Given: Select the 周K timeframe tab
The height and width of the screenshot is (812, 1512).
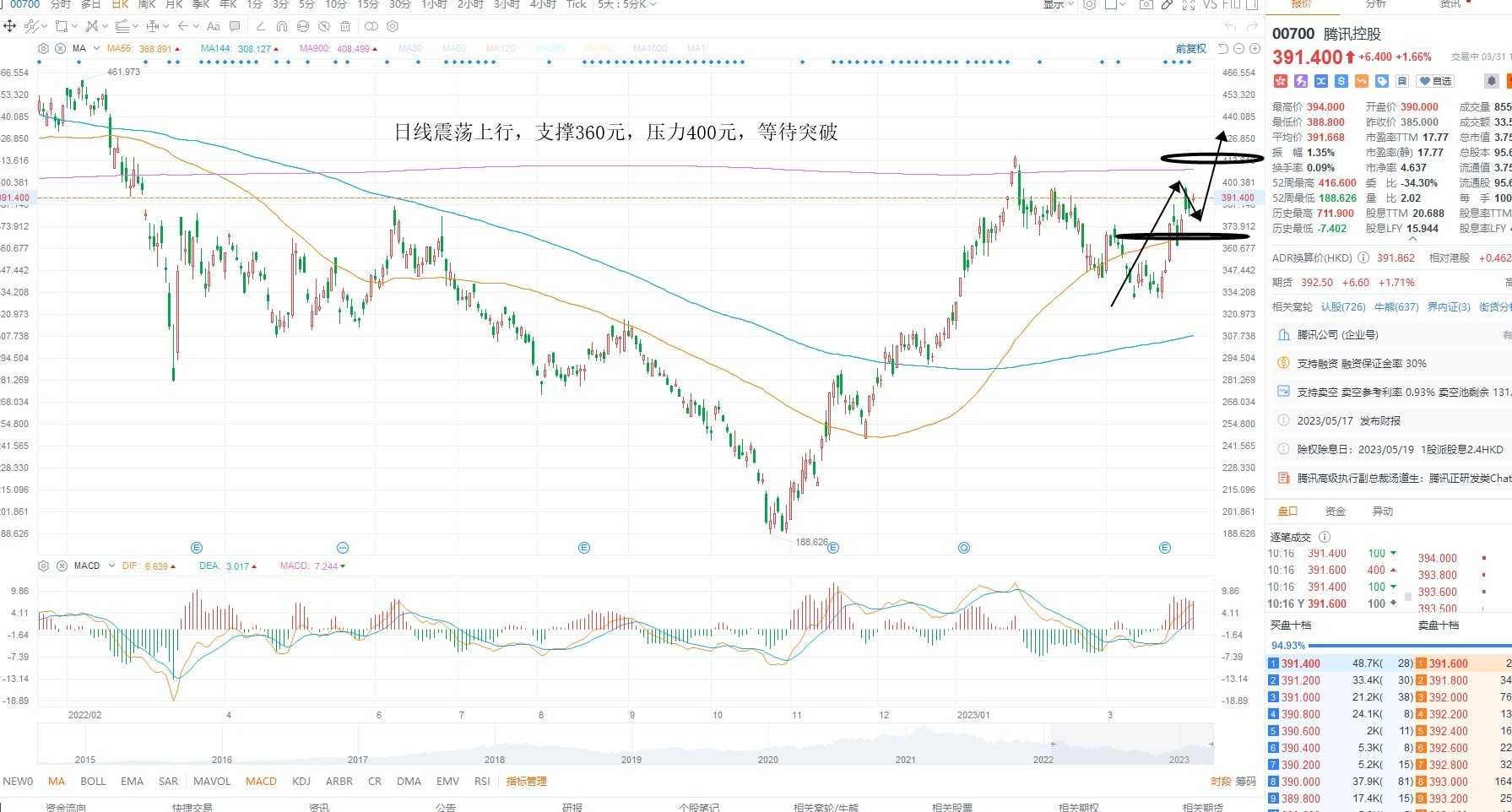Looking at the screenshot, I should 148,4.
